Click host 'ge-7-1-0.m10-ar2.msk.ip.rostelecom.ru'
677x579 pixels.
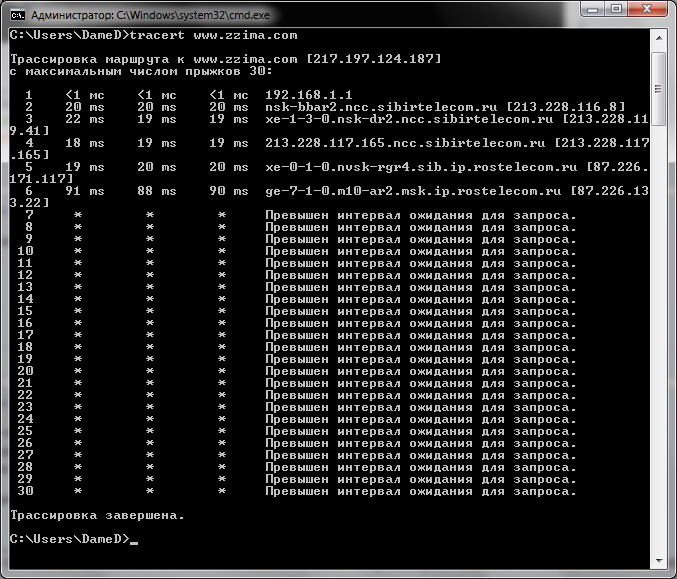[x=413, y=191]
